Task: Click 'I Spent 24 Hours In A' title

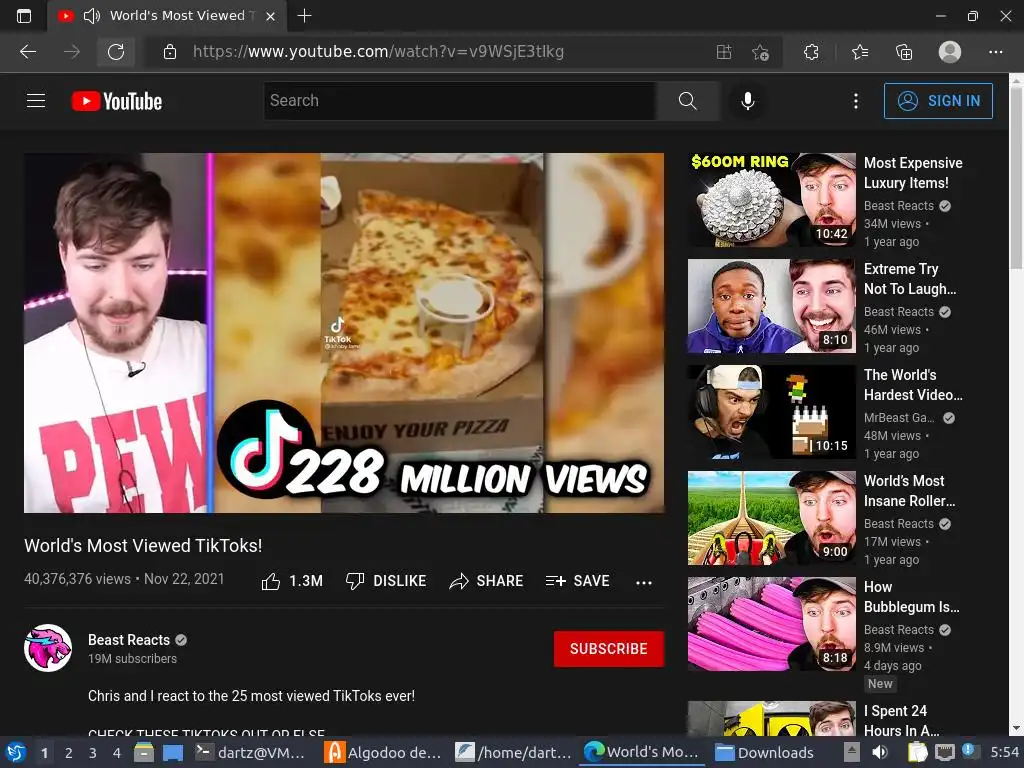Action: click(901, 720)
